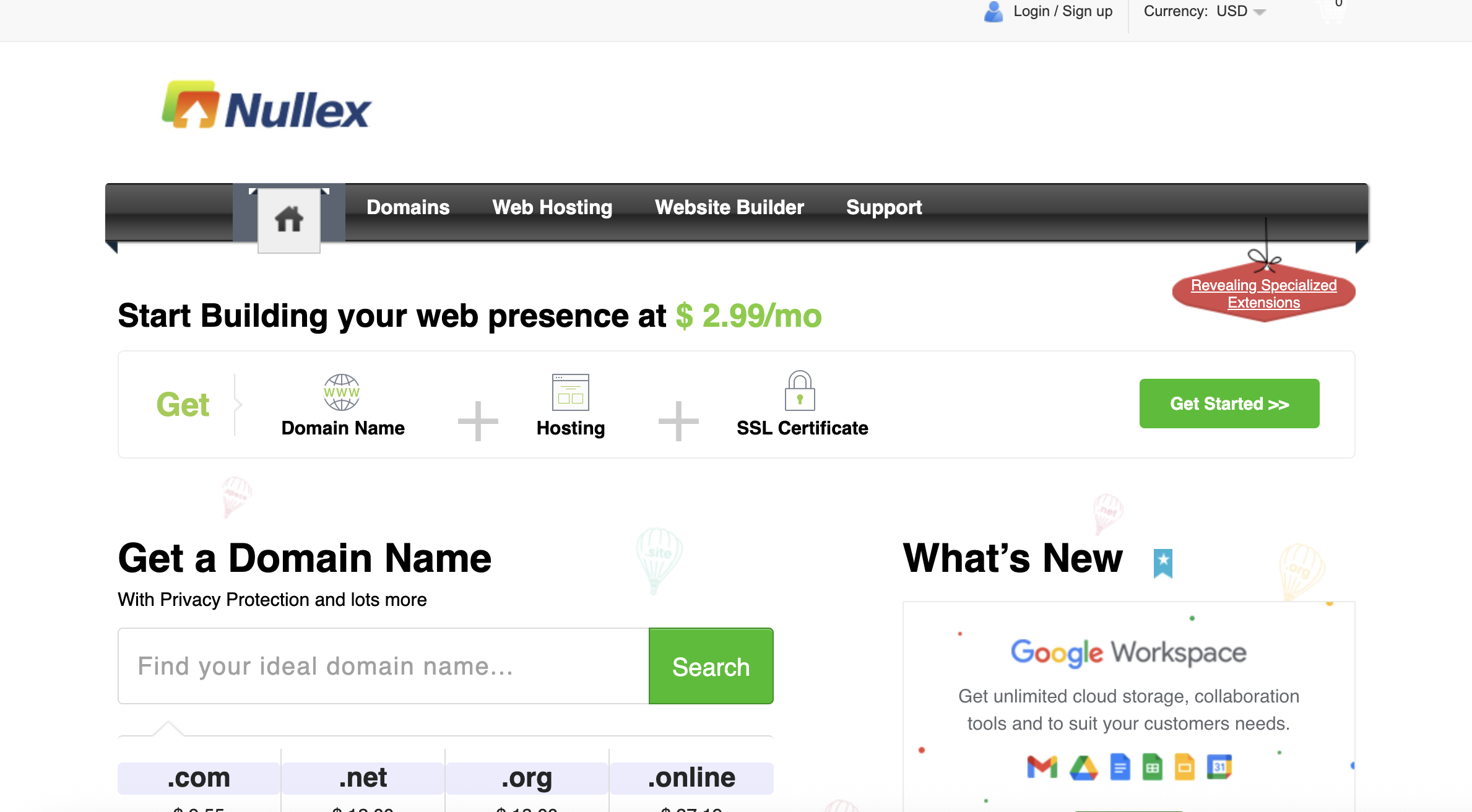Click into the domain name search field

(x=383, y=666)
